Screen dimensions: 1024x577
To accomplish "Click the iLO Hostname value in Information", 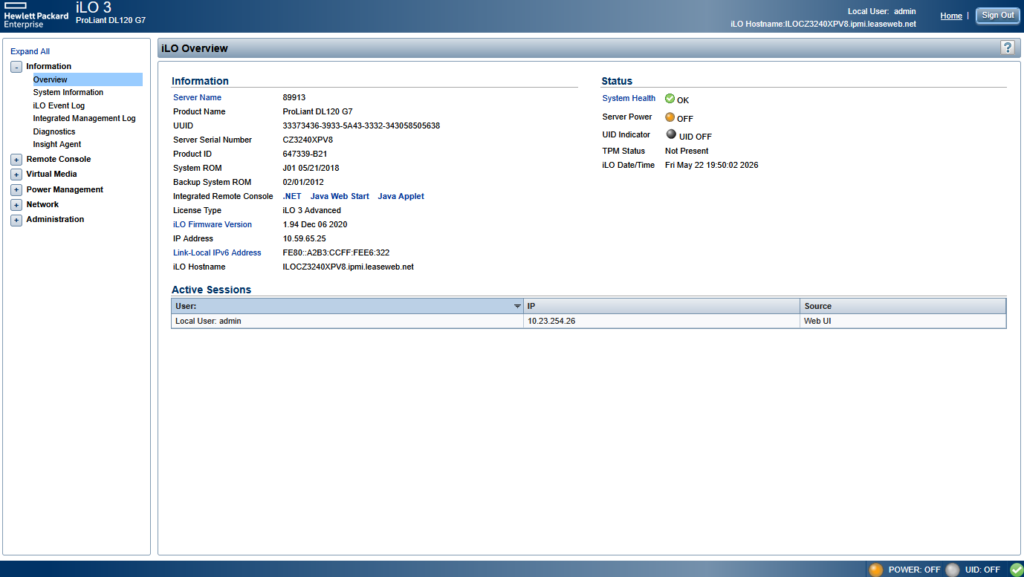I will (348, 267).
